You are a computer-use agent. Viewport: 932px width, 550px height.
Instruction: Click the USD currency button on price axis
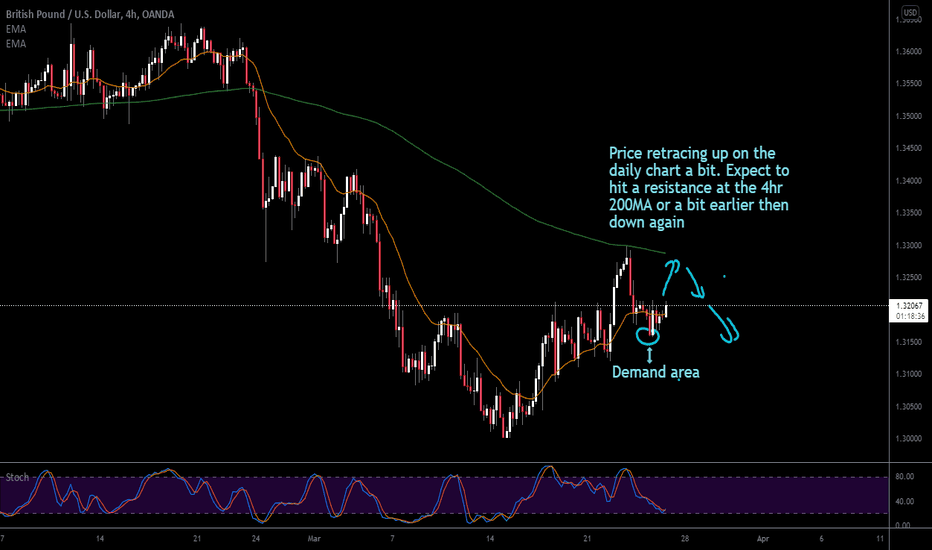click(910, 11)
